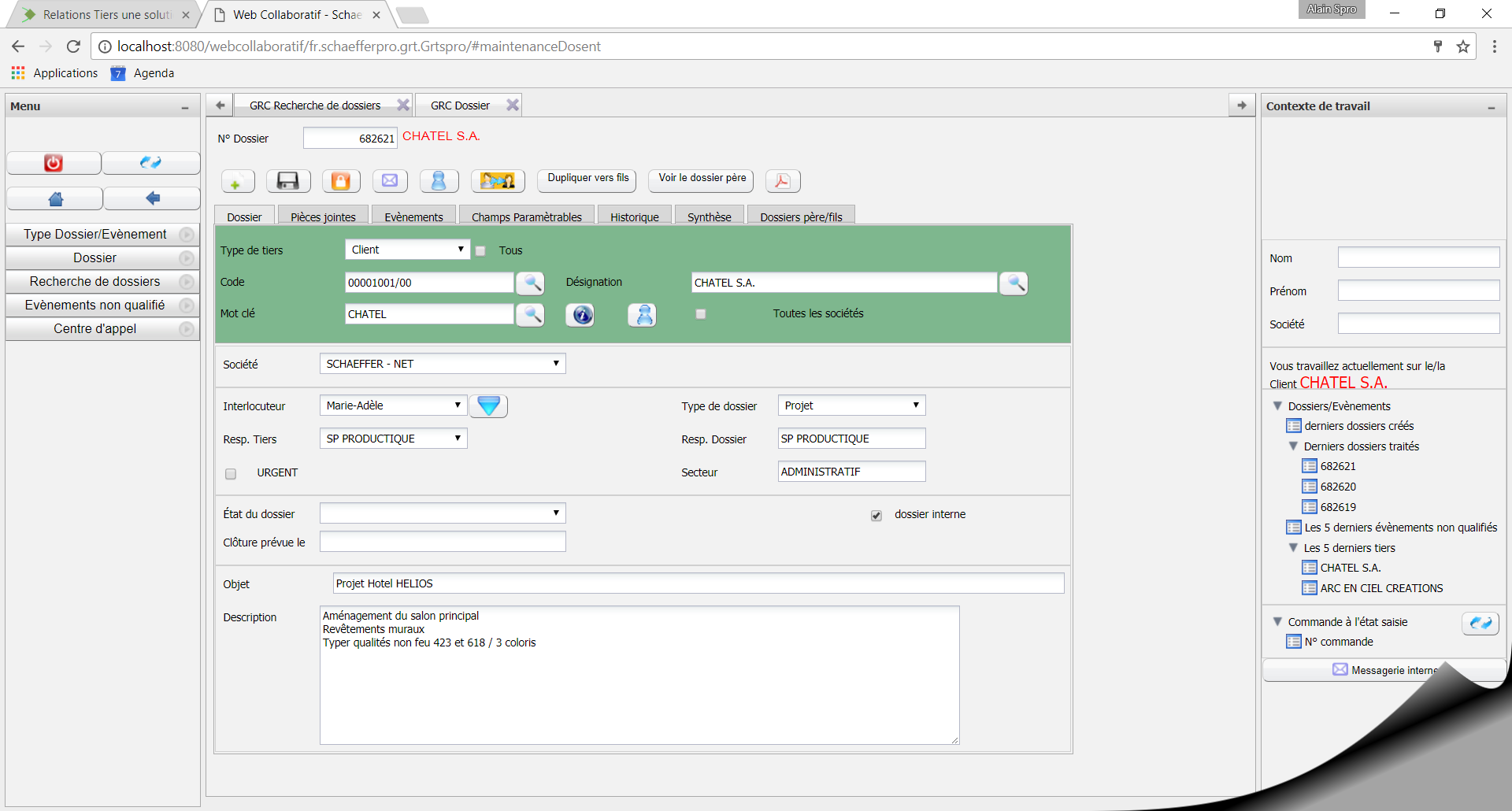Click the home icon in the Menu panel
The image size is (1512, 811).
pyautogui.click(x=54, y=198)
